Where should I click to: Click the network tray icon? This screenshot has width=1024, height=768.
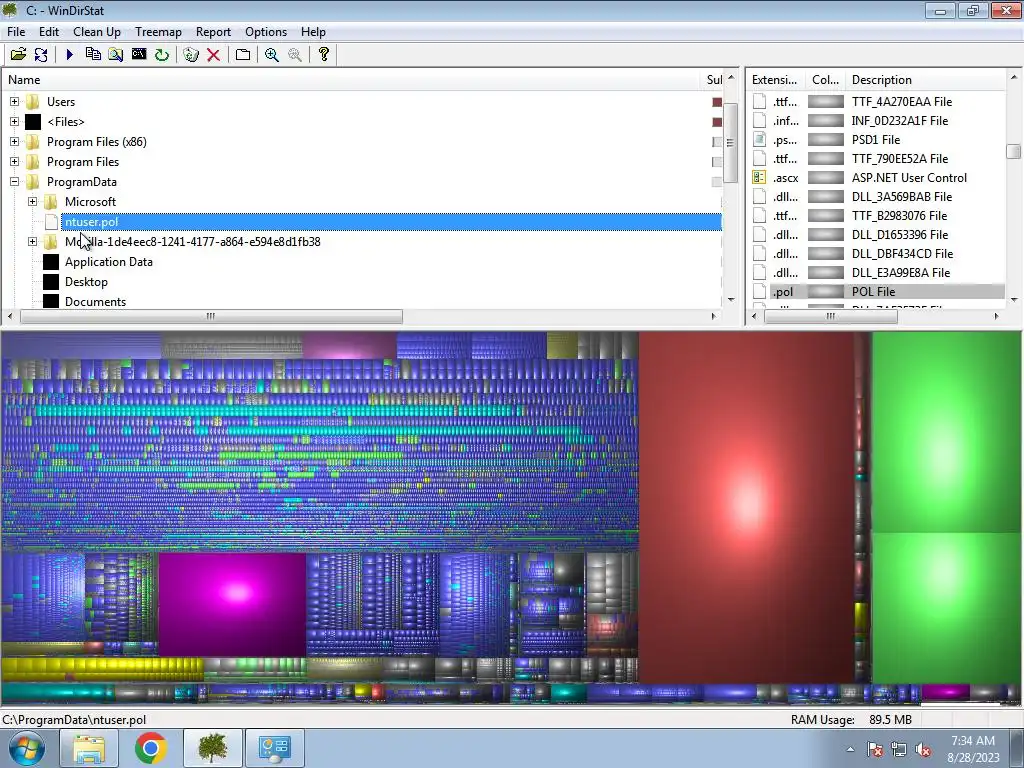click(899, 749)
